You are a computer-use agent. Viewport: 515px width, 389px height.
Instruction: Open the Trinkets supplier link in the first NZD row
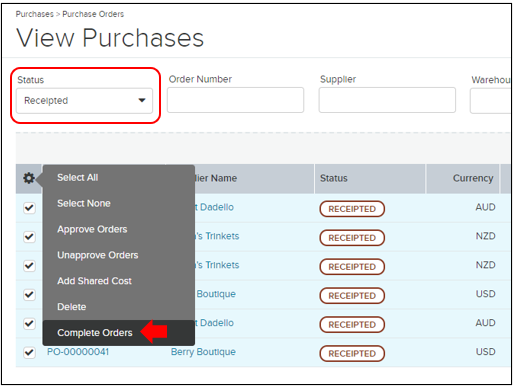click(x=217, y=236)
